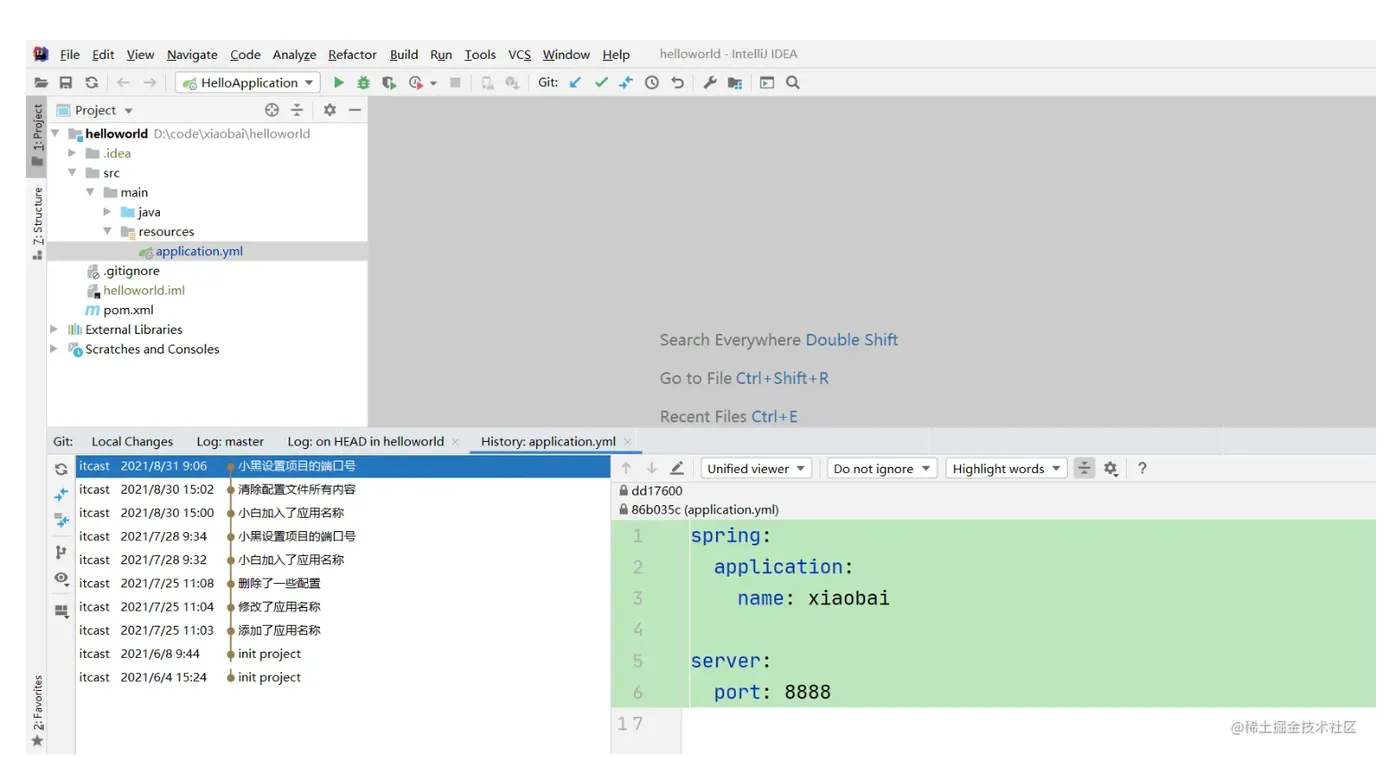1400x757 pixels.
Task: Select commit dated 2021/7/25 11:08
Action: (343, 583)
